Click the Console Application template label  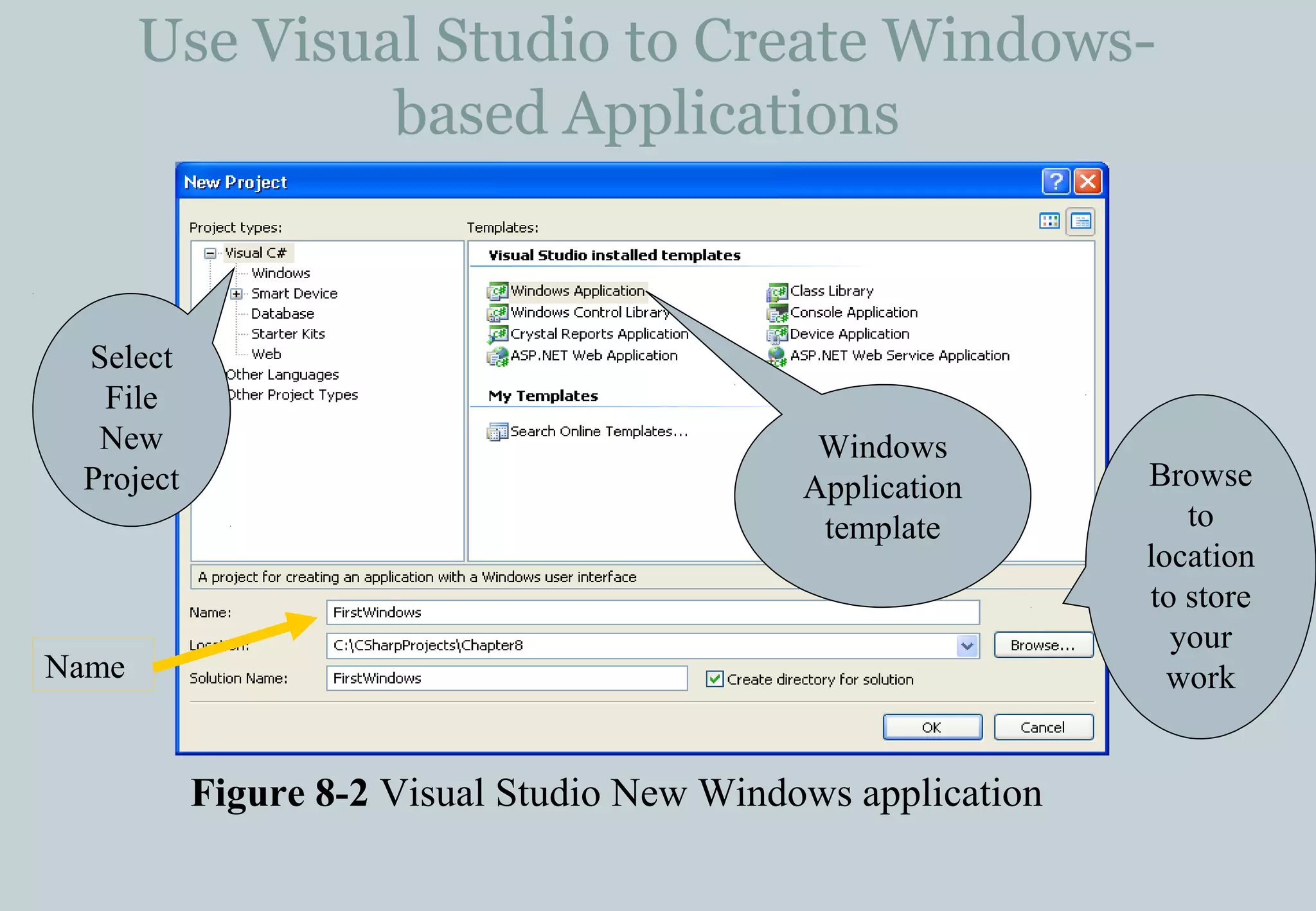click(854, 313)
